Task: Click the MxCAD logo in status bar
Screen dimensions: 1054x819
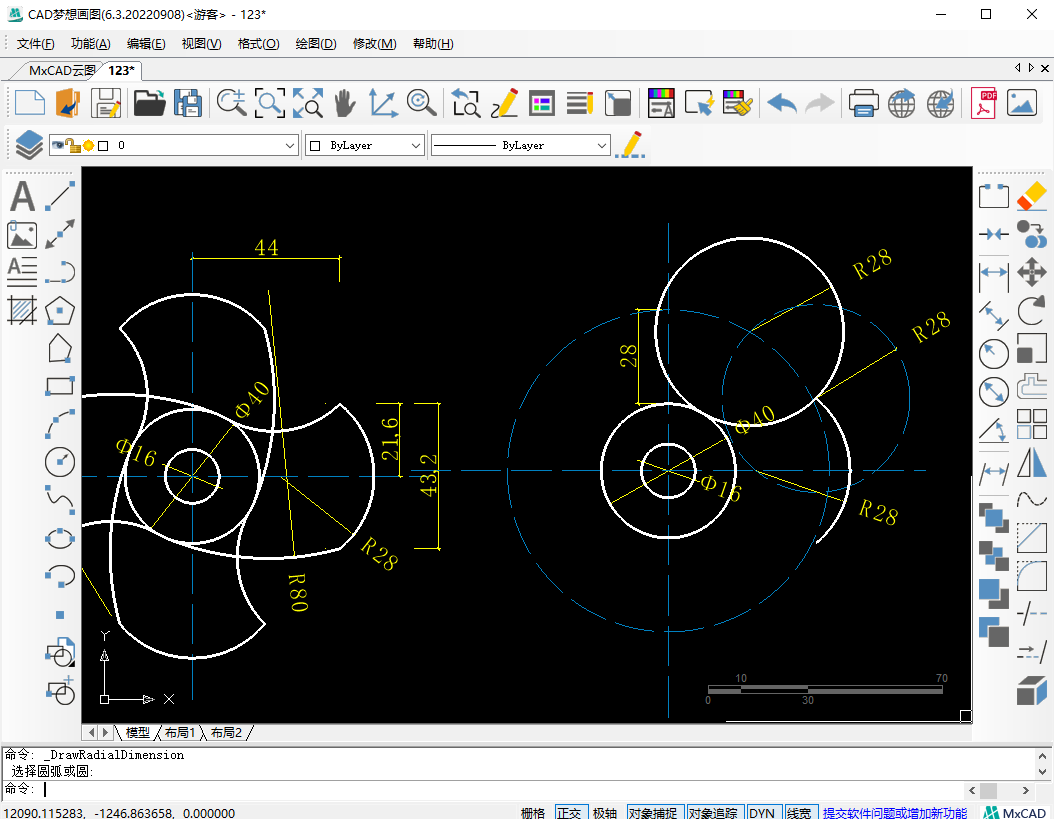Action: (x=1014, y=812)
